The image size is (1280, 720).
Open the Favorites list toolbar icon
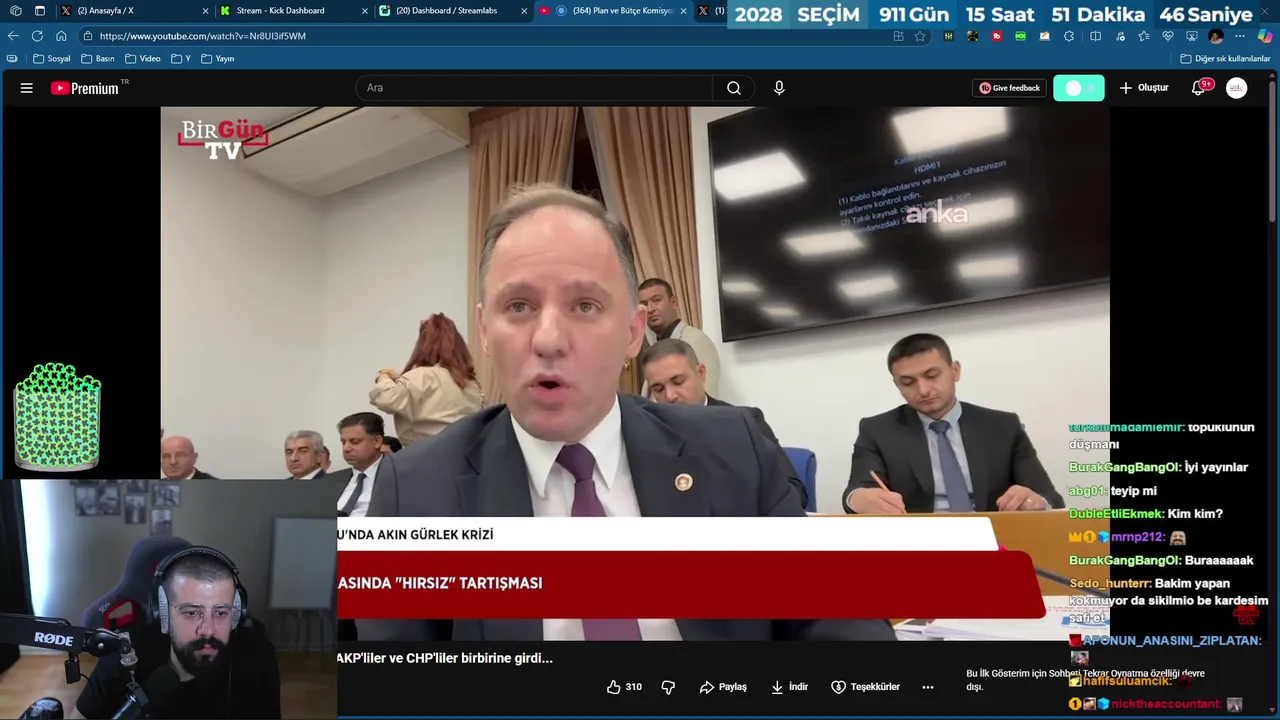(1144, 36)
